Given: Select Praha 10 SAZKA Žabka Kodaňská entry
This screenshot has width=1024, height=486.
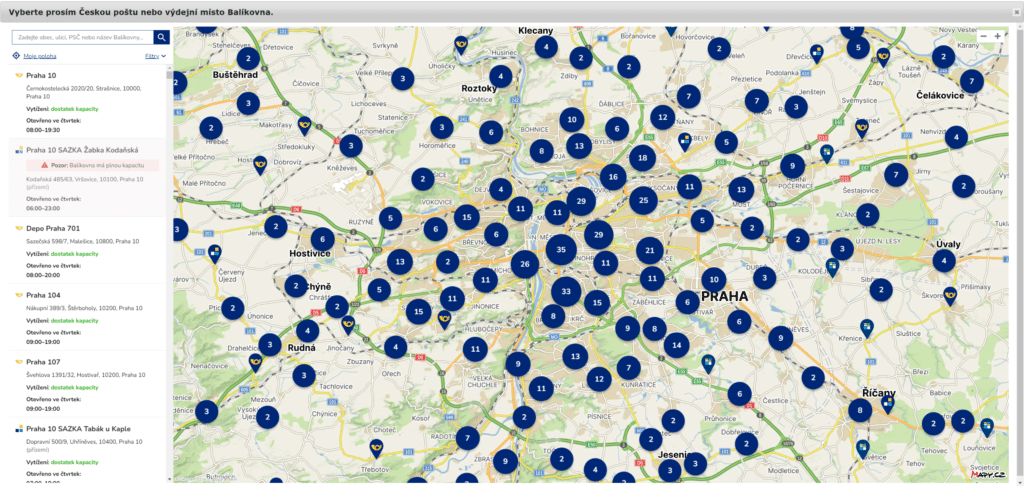Looking at the screenshot, I should [88, 178].
